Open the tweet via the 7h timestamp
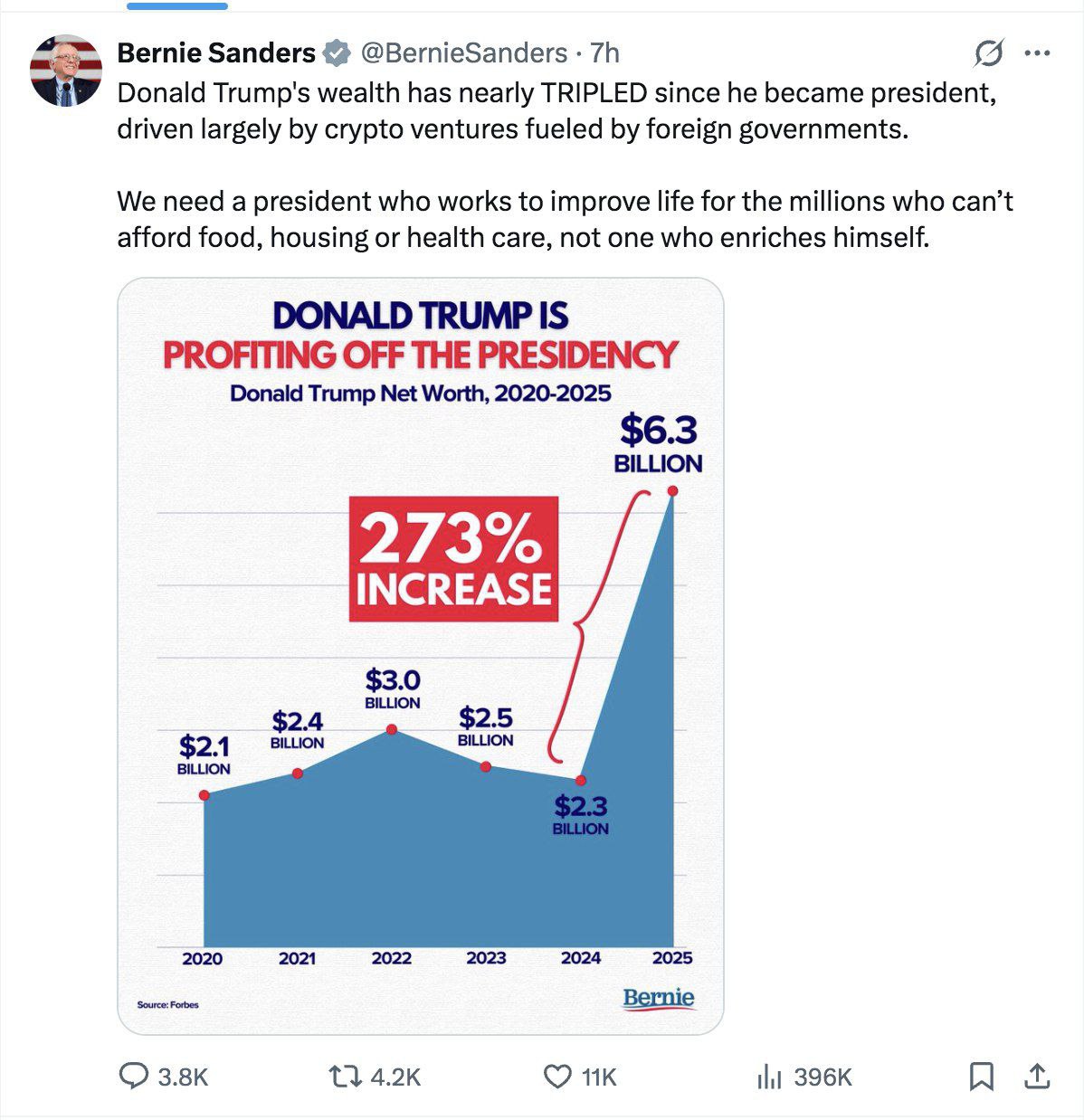This screenshot has height=1120, width=1084. pos(604,53)
